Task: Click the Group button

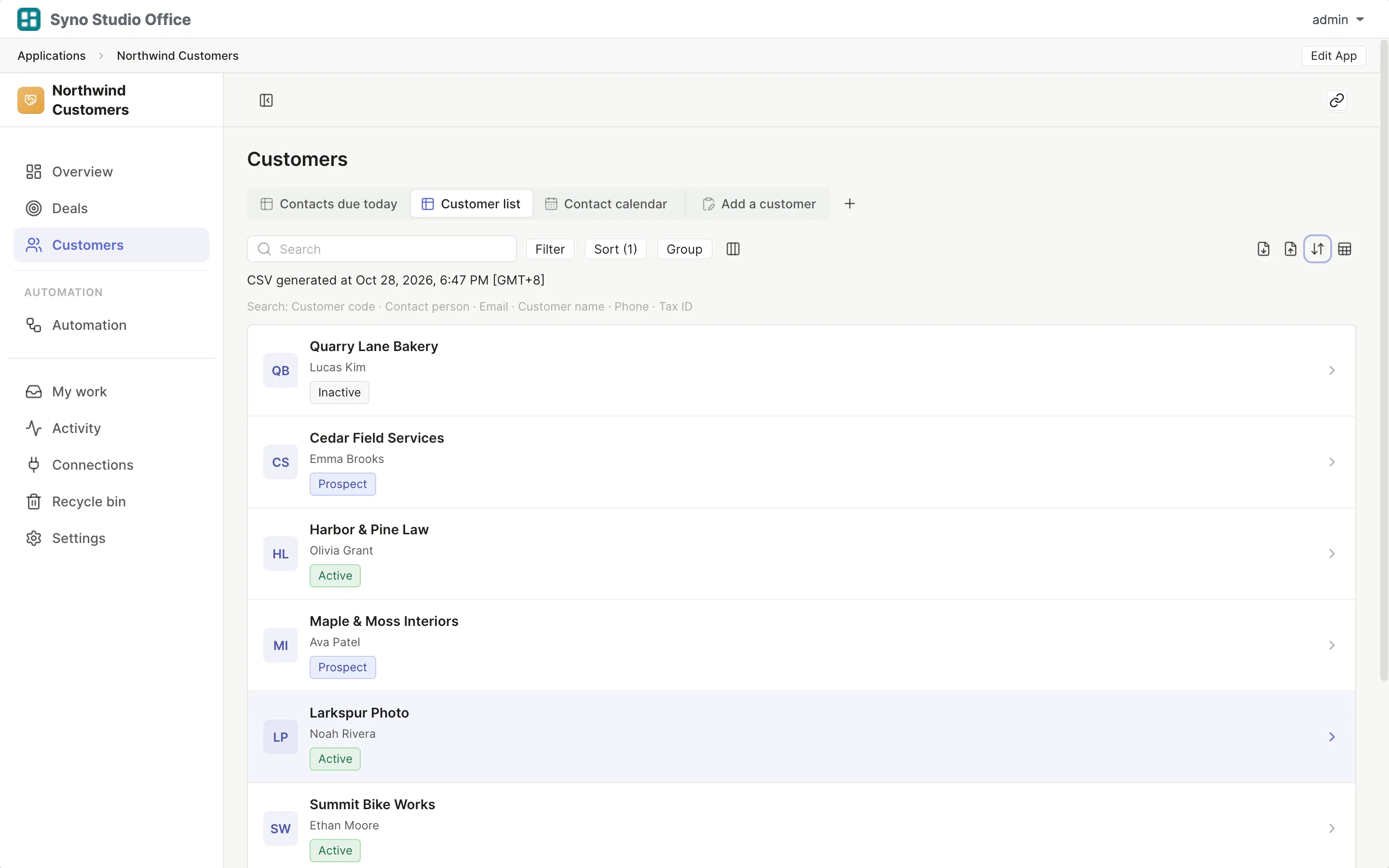Action: click(x=684, y=249)
